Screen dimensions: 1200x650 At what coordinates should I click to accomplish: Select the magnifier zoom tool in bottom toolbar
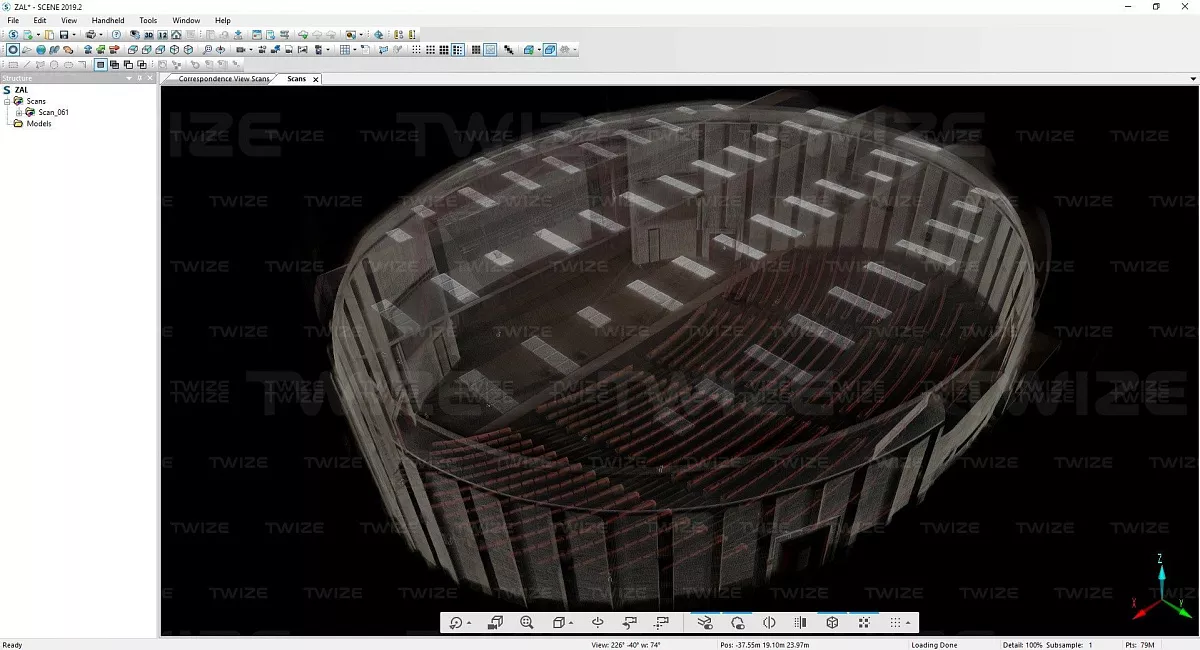[x=527, y=623]
